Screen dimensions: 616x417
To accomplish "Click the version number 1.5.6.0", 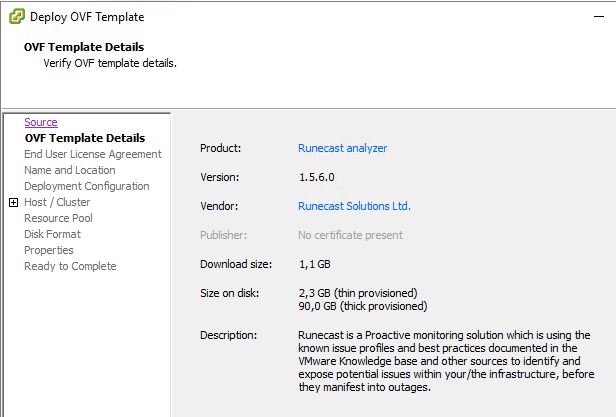I will (318, 177).
